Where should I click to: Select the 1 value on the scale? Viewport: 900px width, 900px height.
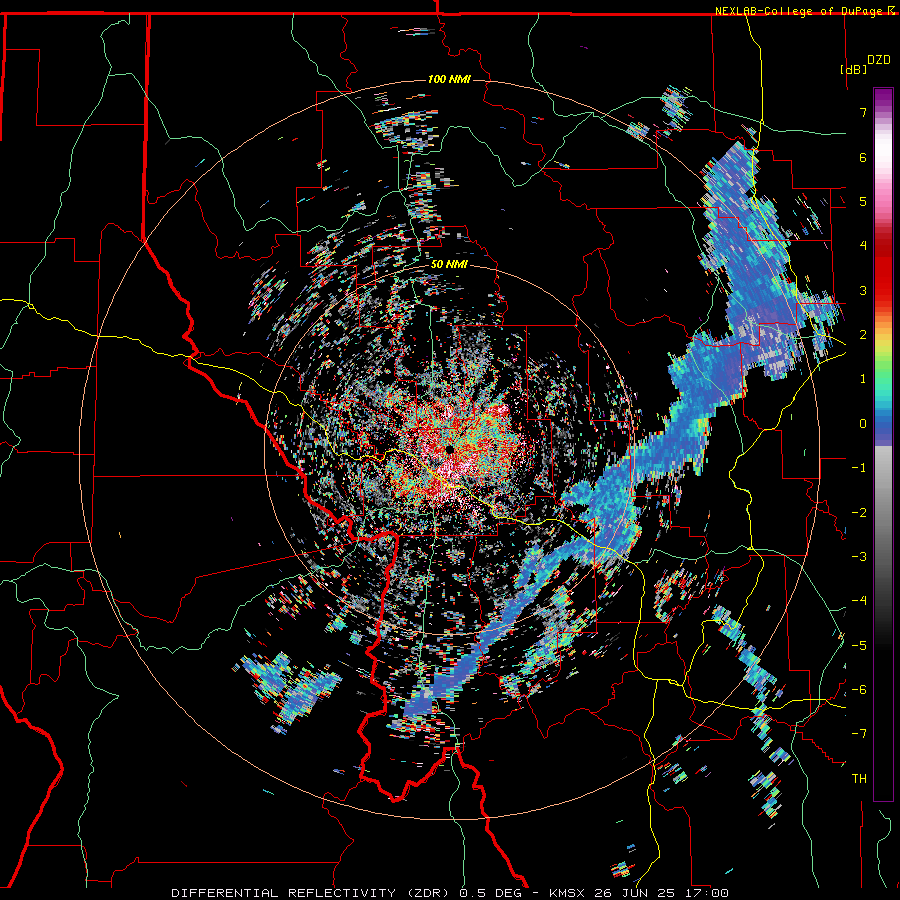pos(863,379)
